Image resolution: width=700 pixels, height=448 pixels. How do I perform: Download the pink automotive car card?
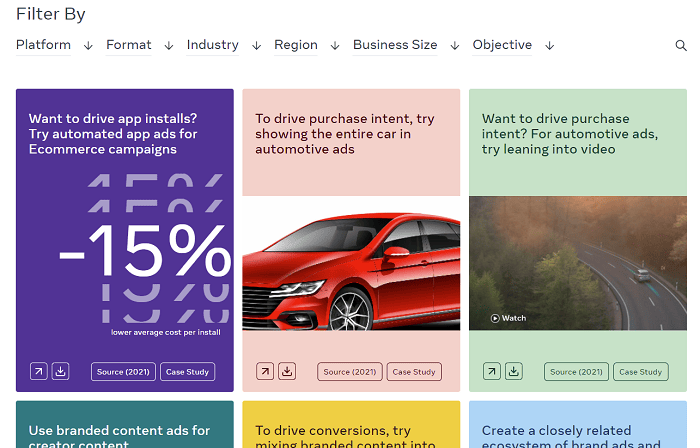(287, 371)
